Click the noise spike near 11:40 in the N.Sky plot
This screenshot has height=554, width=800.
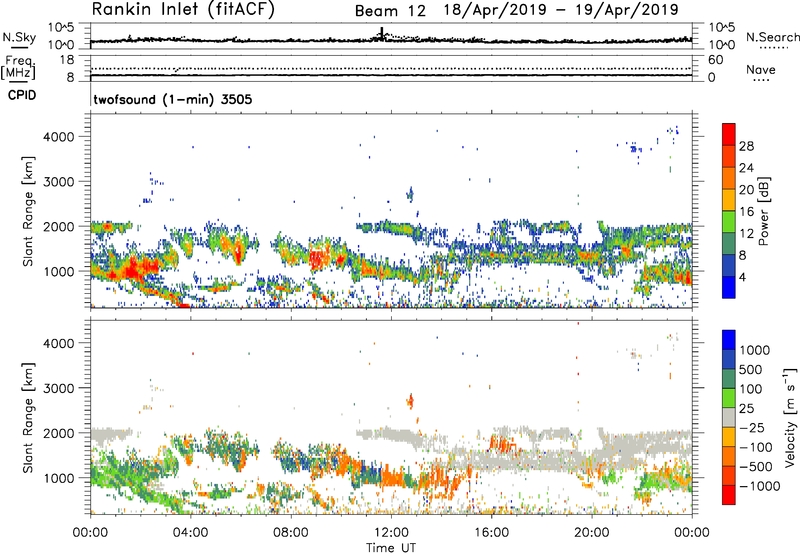tap(382, 34)
